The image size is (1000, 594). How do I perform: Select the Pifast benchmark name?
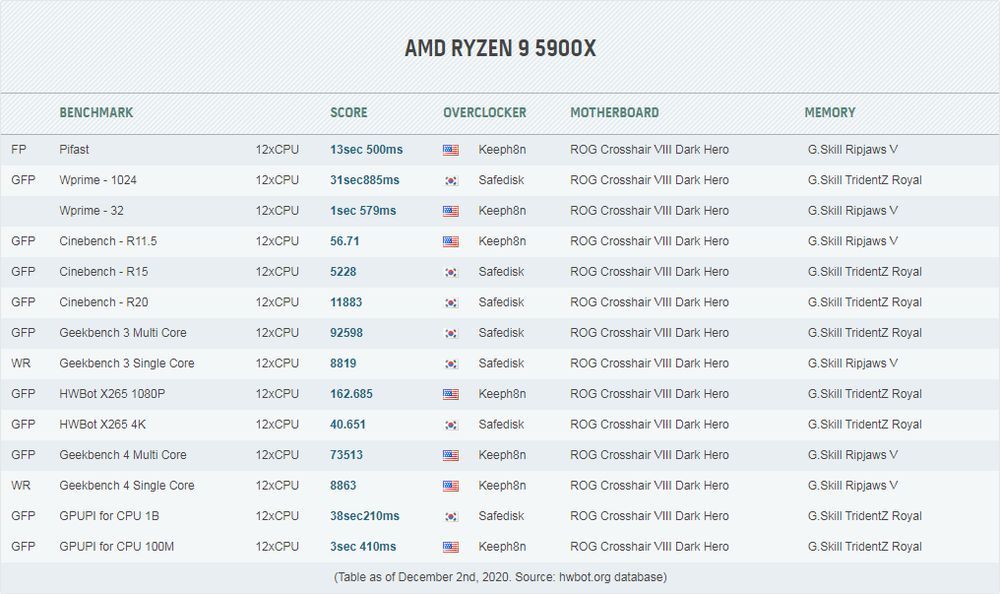(x=74, y=150)
